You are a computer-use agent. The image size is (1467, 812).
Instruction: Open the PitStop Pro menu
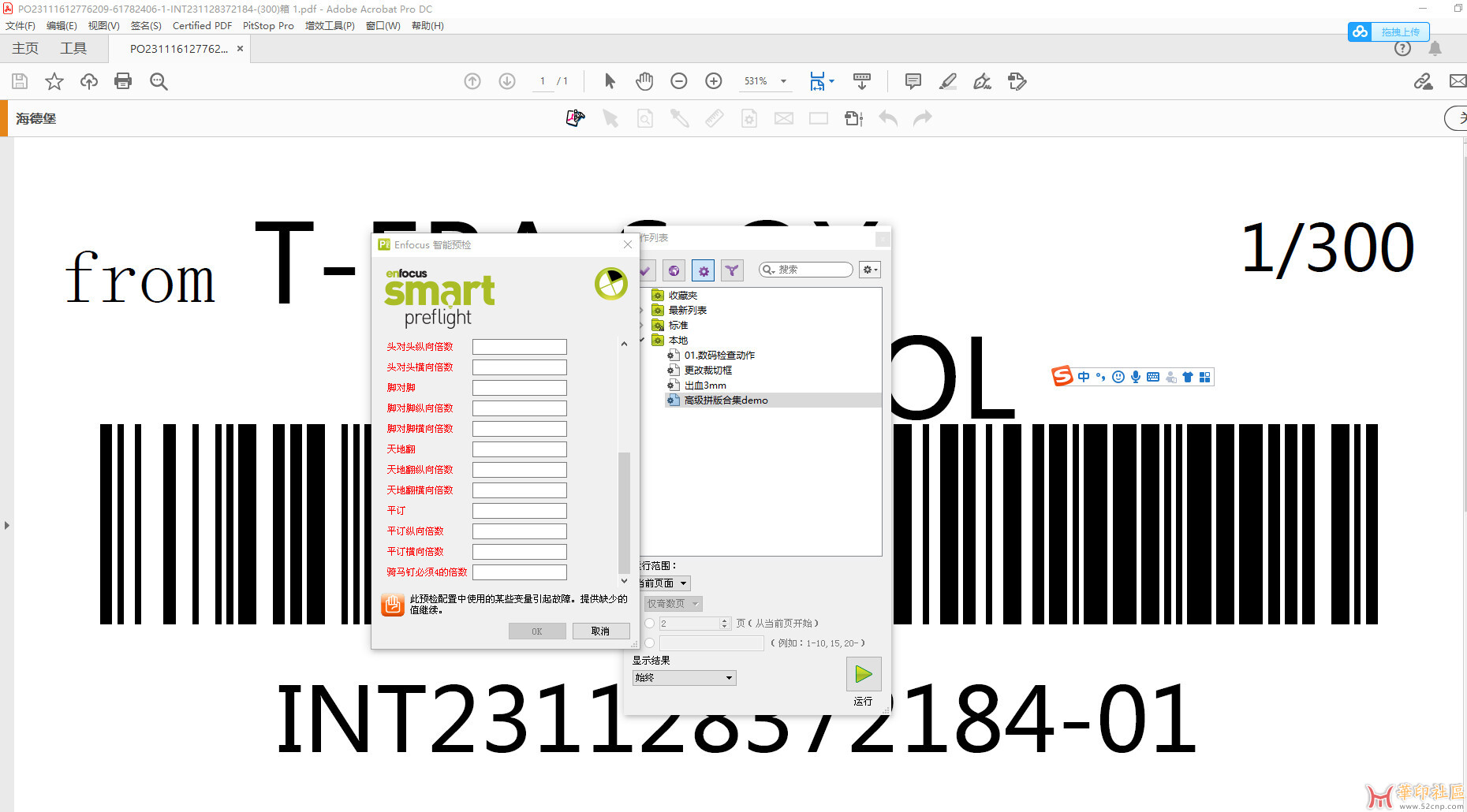click(x=268, y=26)
